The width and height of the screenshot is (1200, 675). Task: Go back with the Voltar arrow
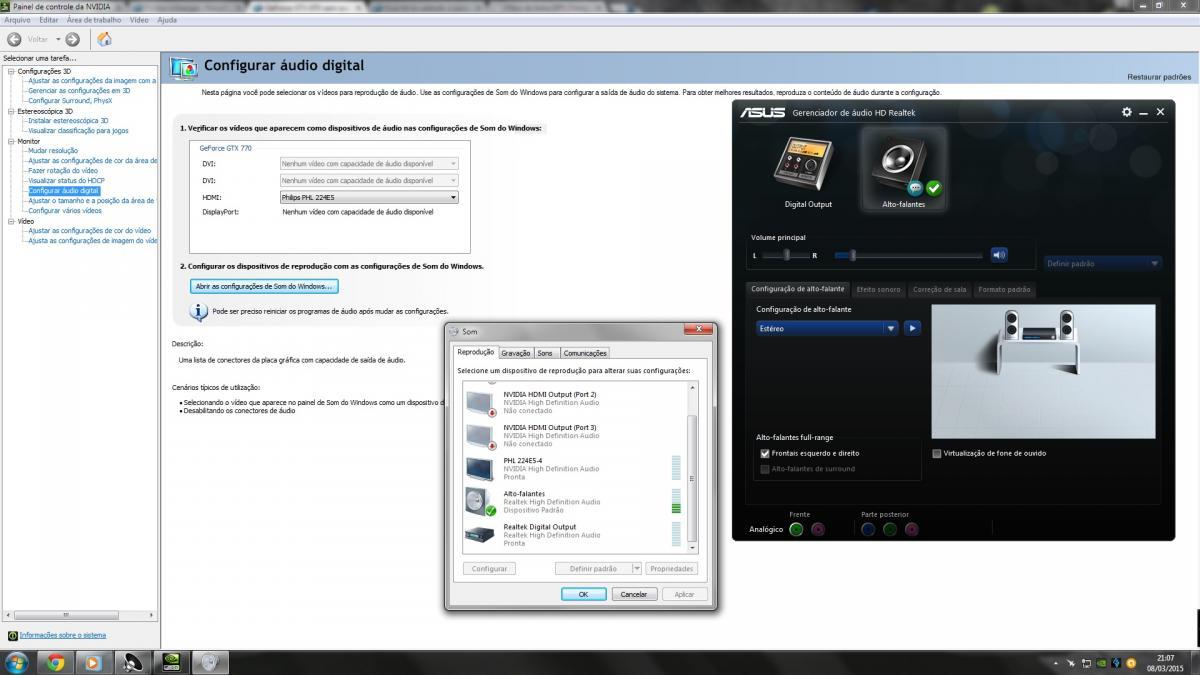tap(15, 39)
